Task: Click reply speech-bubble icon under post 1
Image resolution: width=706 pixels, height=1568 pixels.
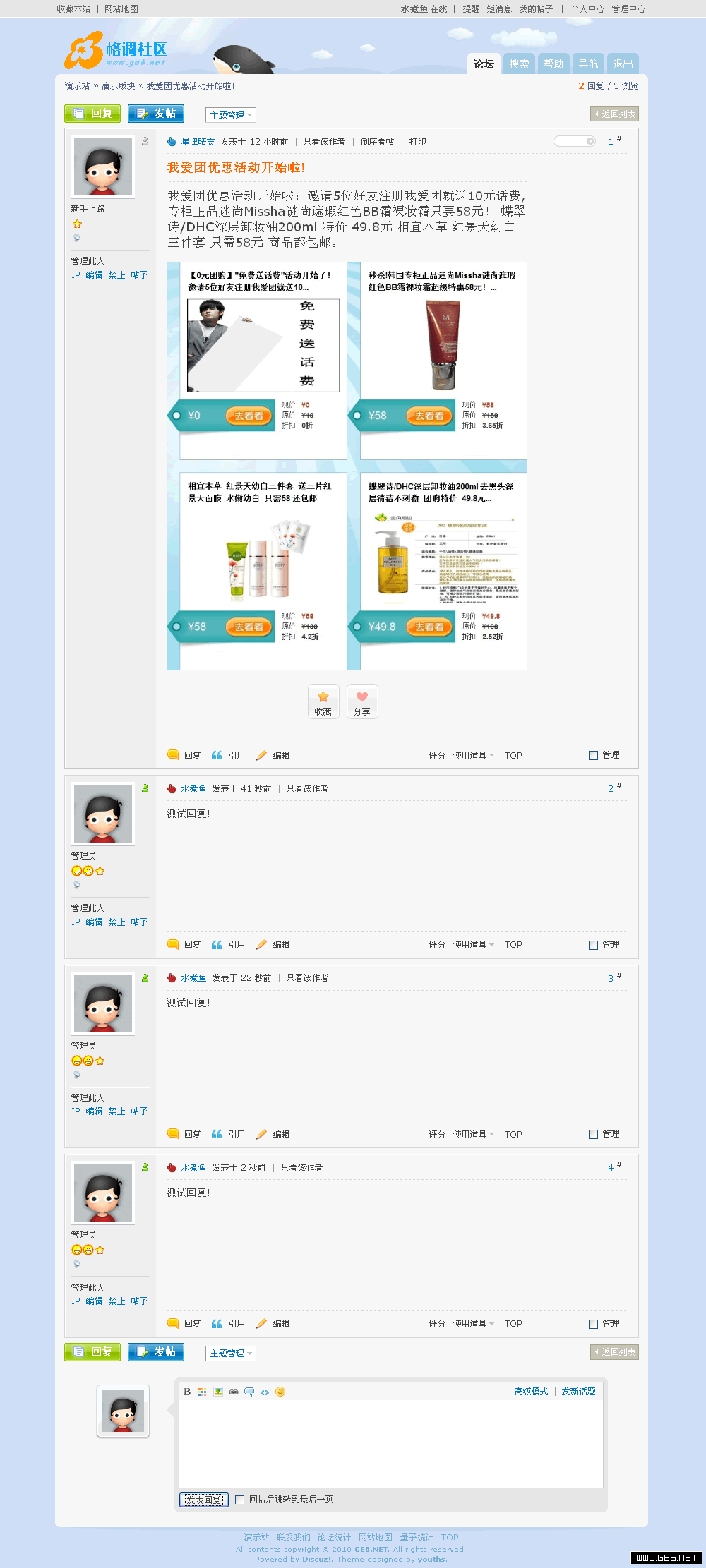Action: [x=173, y=755]
